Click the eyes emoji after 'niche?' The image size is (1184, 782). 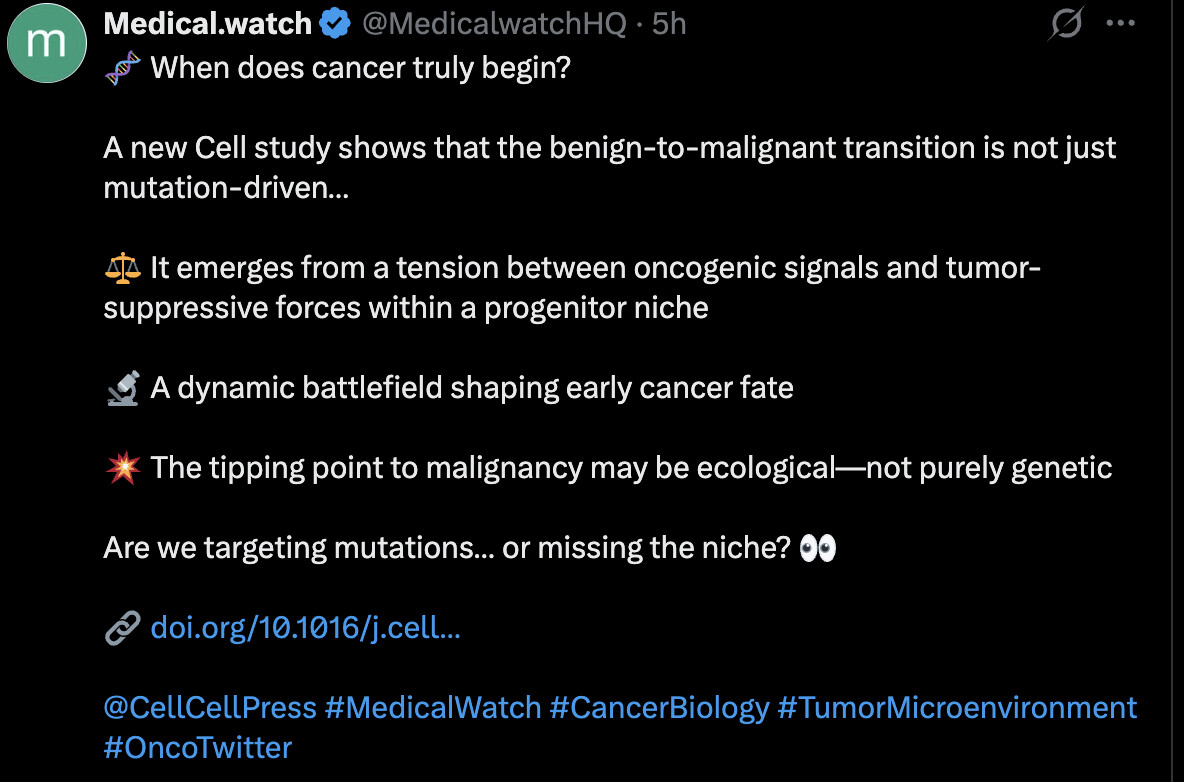tap(818, 548)
